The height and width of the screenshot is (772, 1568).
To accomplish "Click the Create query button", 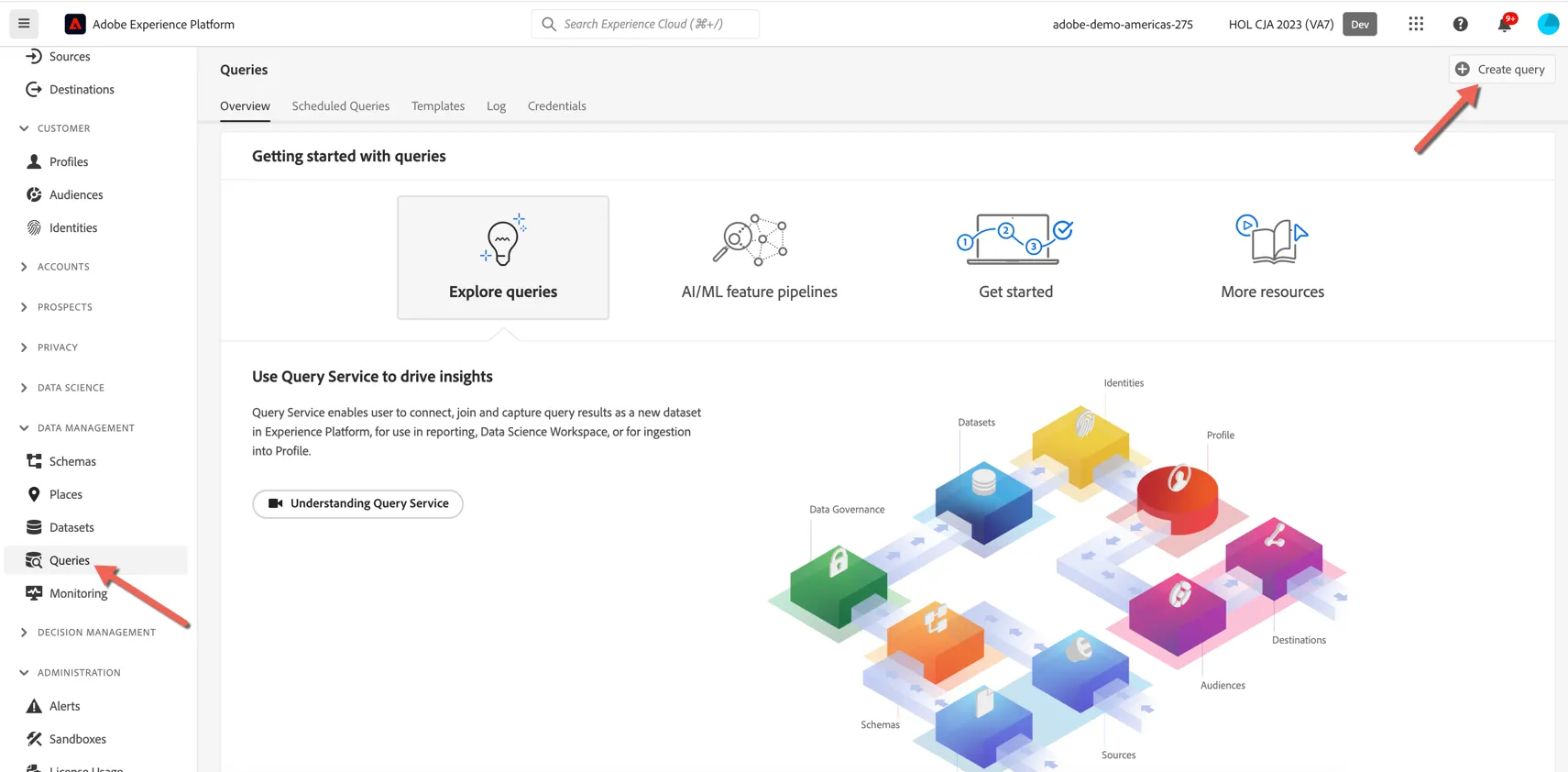I will (1501, 70).
